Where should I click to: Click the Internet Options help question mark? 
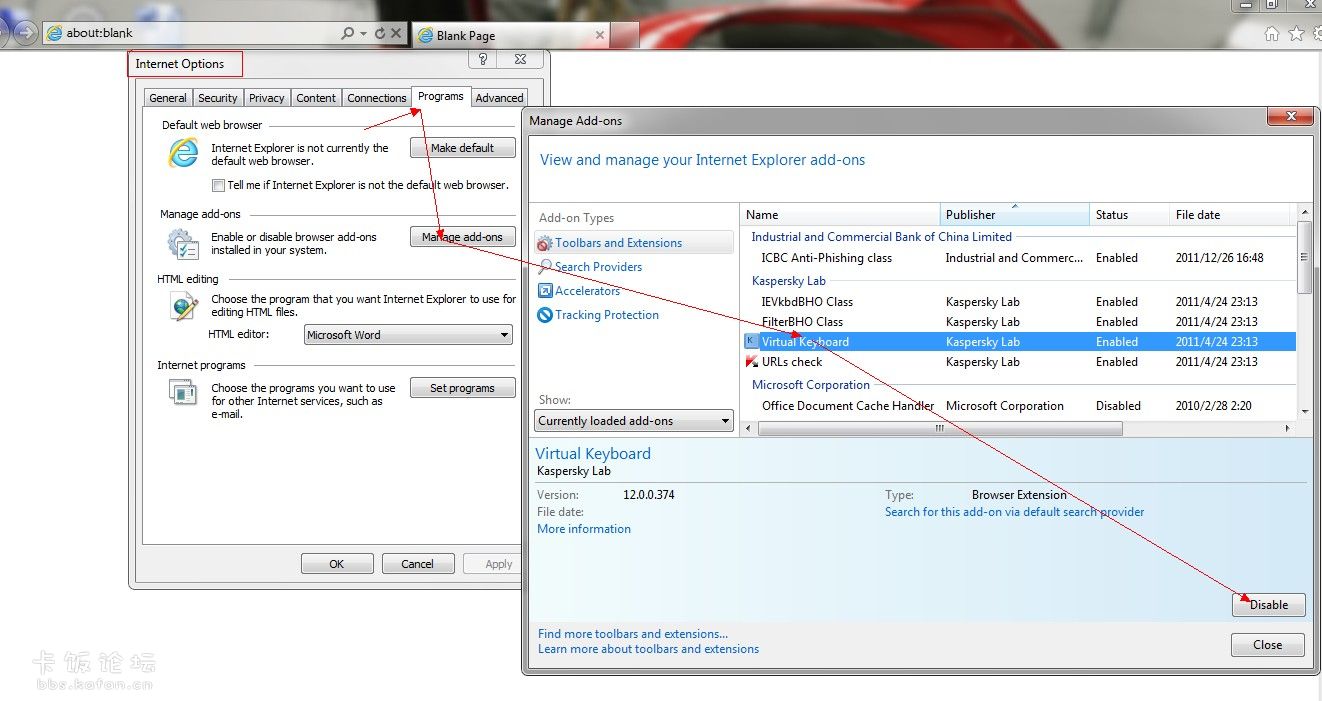483,60
